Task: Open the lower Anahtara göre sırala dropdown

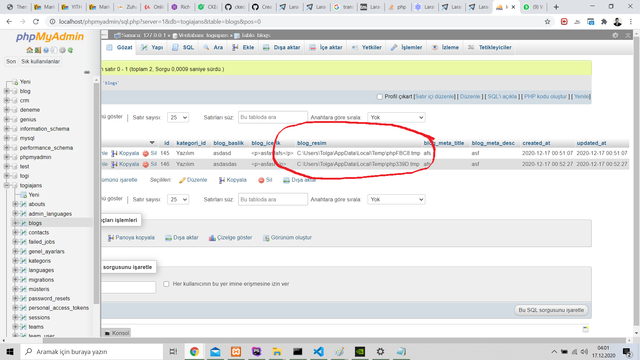Action: tap(396, 200)
